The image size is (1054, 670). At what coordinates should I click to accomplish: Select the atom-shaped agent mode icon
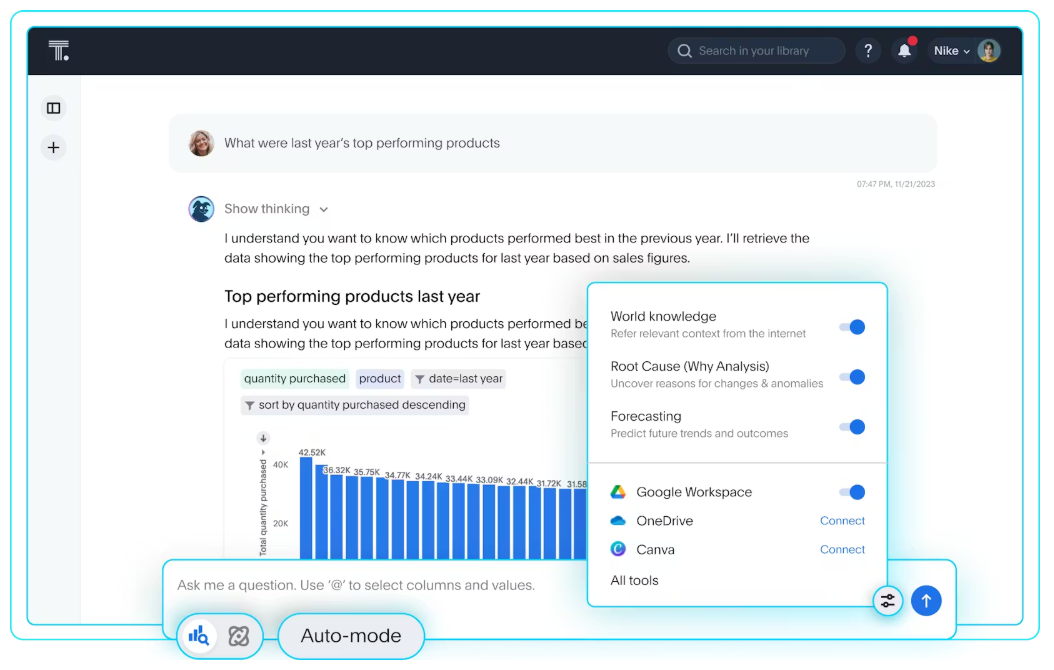(x=238, y=636)
